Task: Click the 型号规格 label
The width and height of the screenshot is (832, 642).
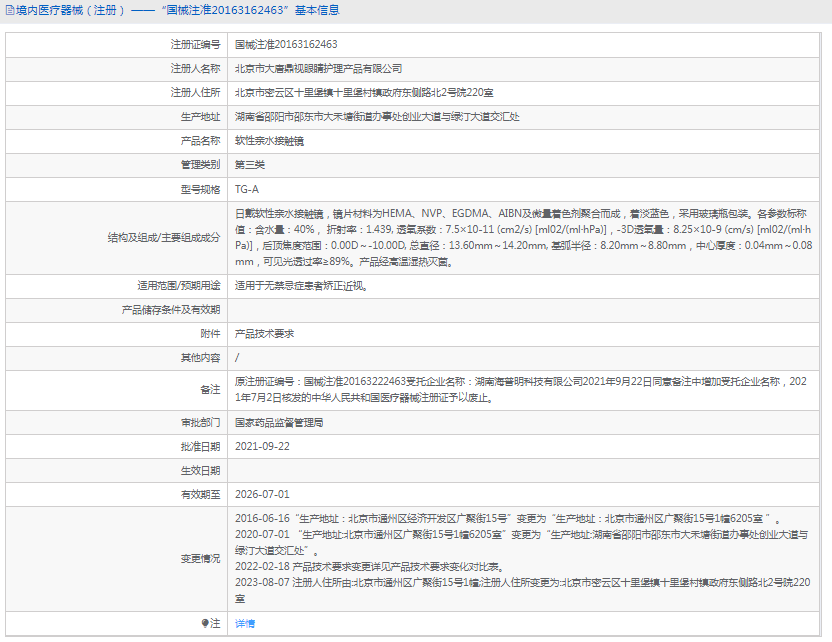Action: pos(200,189)
